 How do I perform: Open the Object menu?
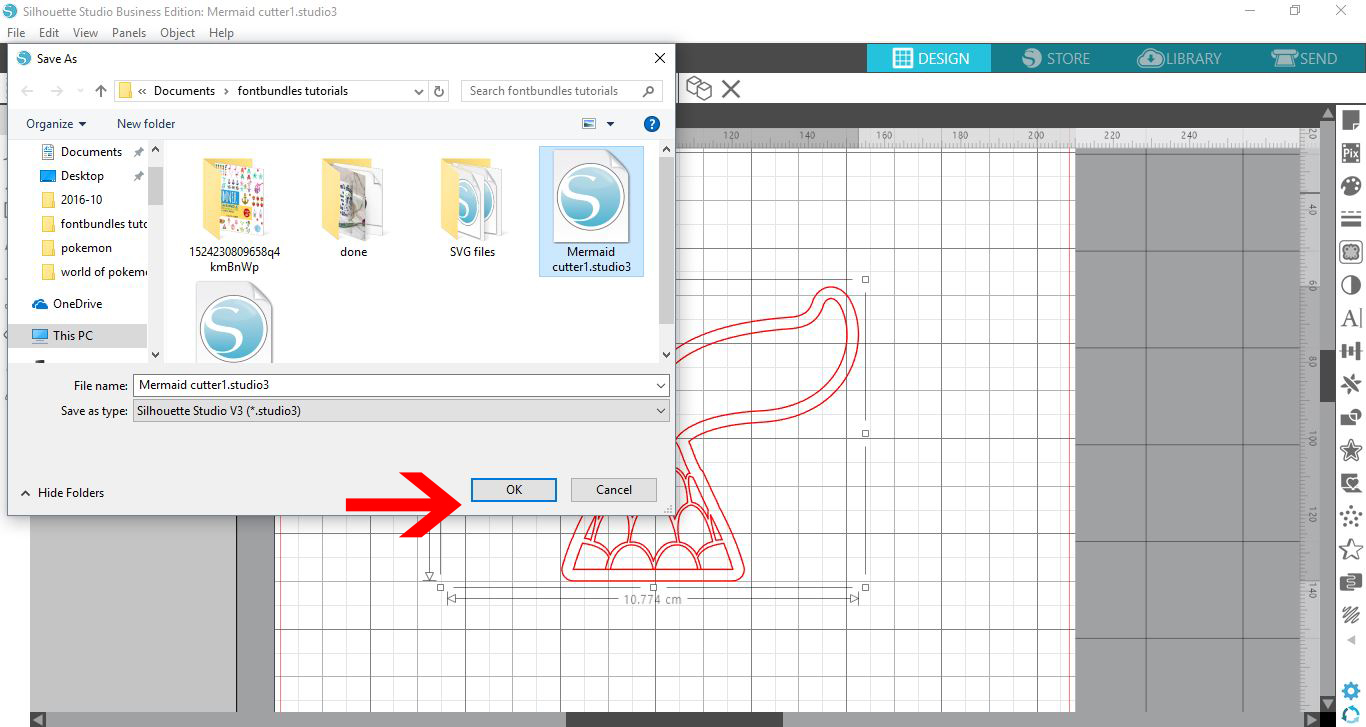pos(178,33)
